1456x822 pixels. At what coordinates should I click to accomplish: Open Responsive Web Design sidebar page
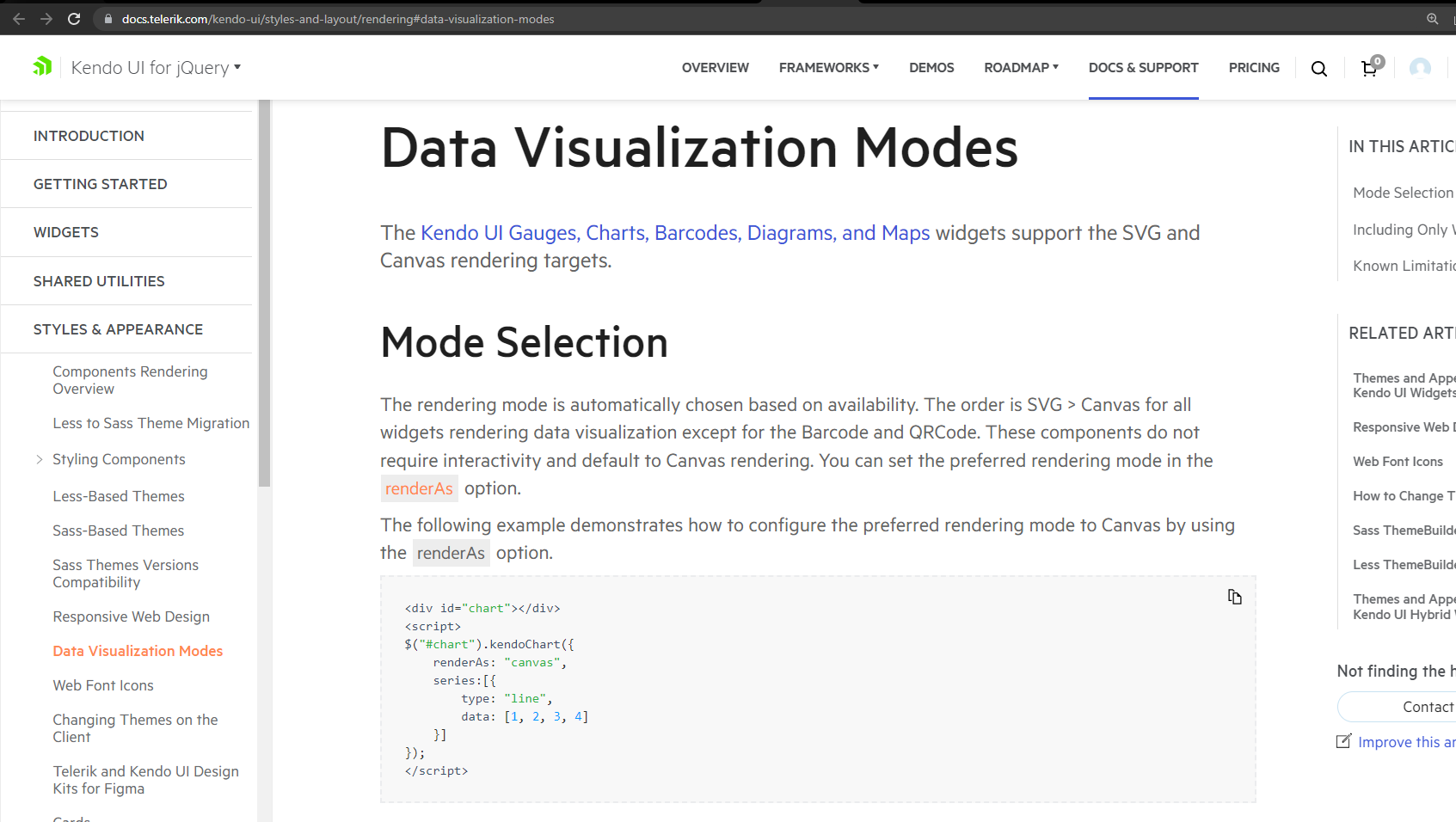click(x=132, y=616)
